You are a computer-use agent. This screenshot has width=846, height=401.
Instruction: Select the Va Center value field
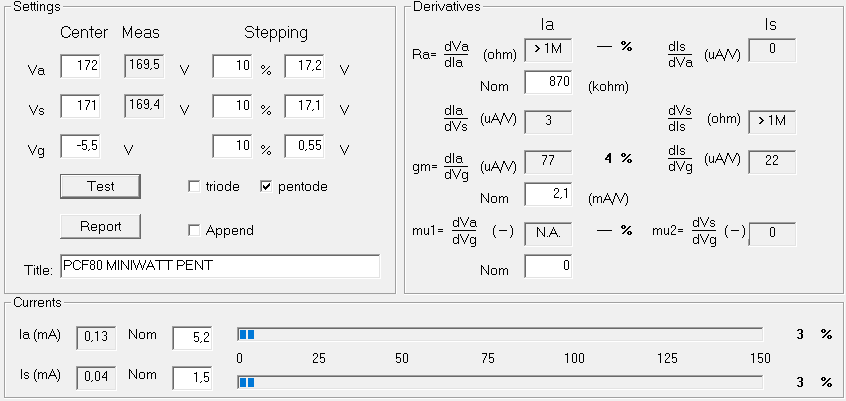80,66
